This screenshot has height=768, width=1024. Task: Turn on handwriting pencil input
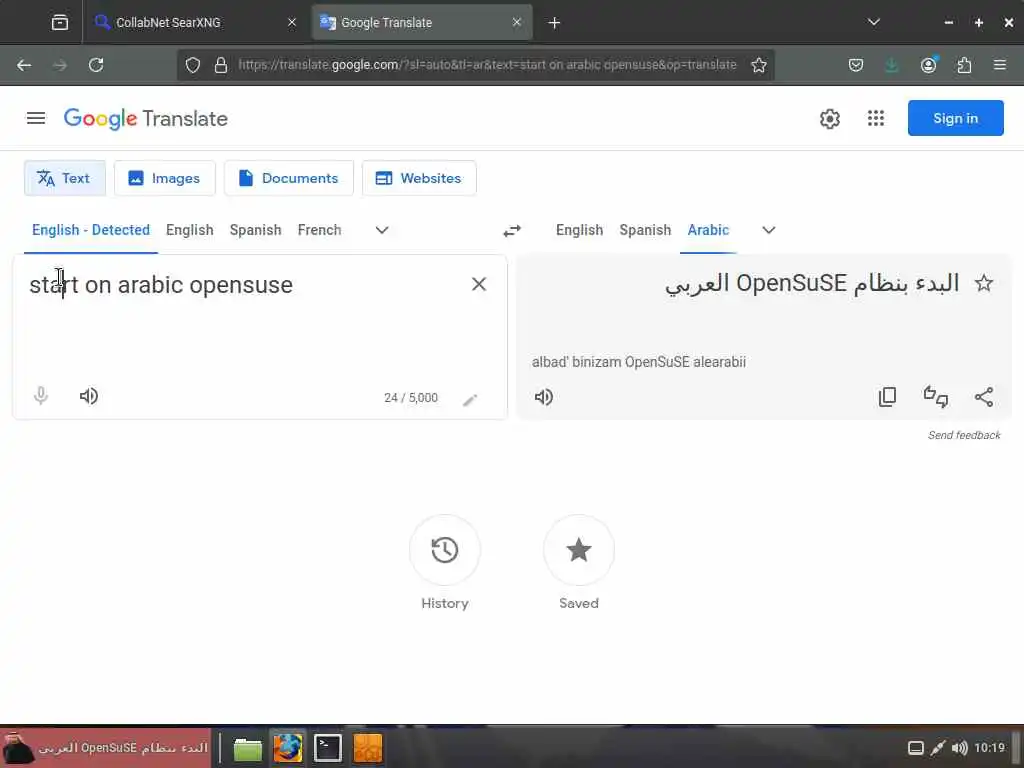470,400
